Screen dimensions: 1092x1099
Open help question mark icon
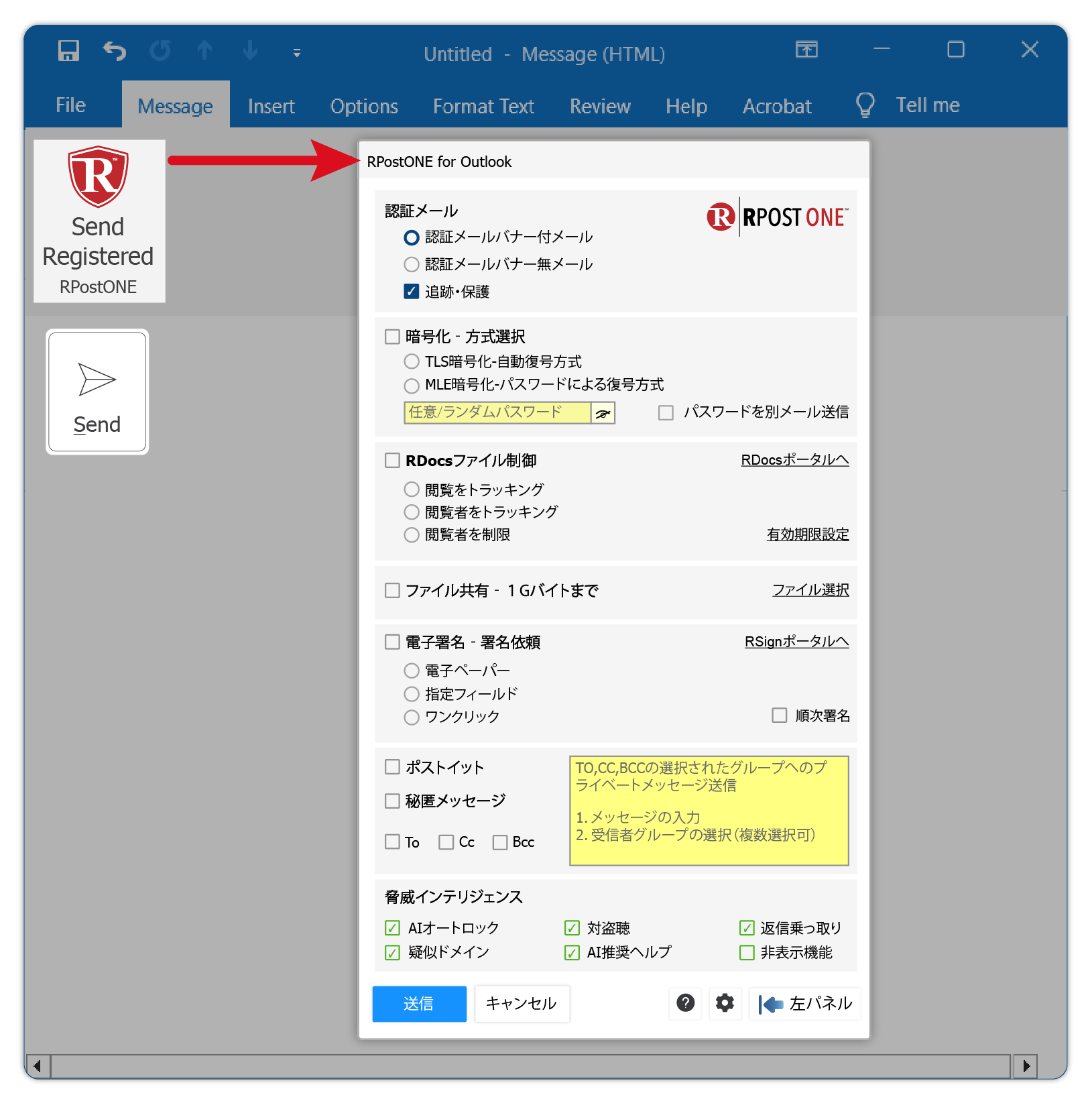point(685,1003)
